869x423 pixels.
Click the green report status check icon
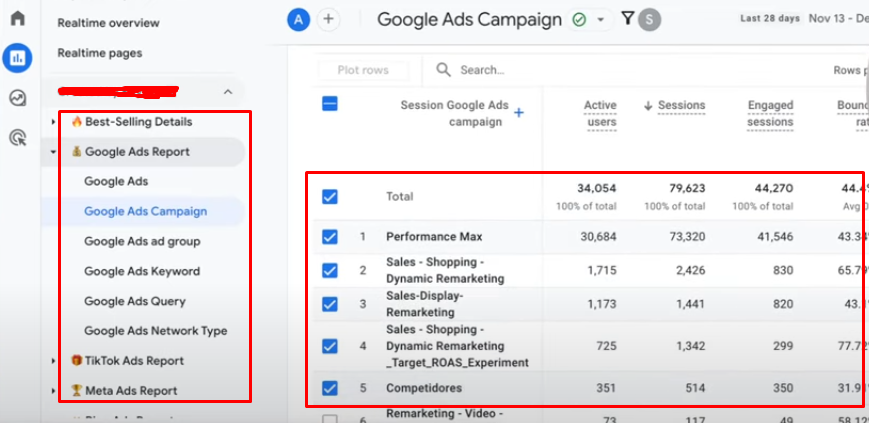(x=579, y=19)
